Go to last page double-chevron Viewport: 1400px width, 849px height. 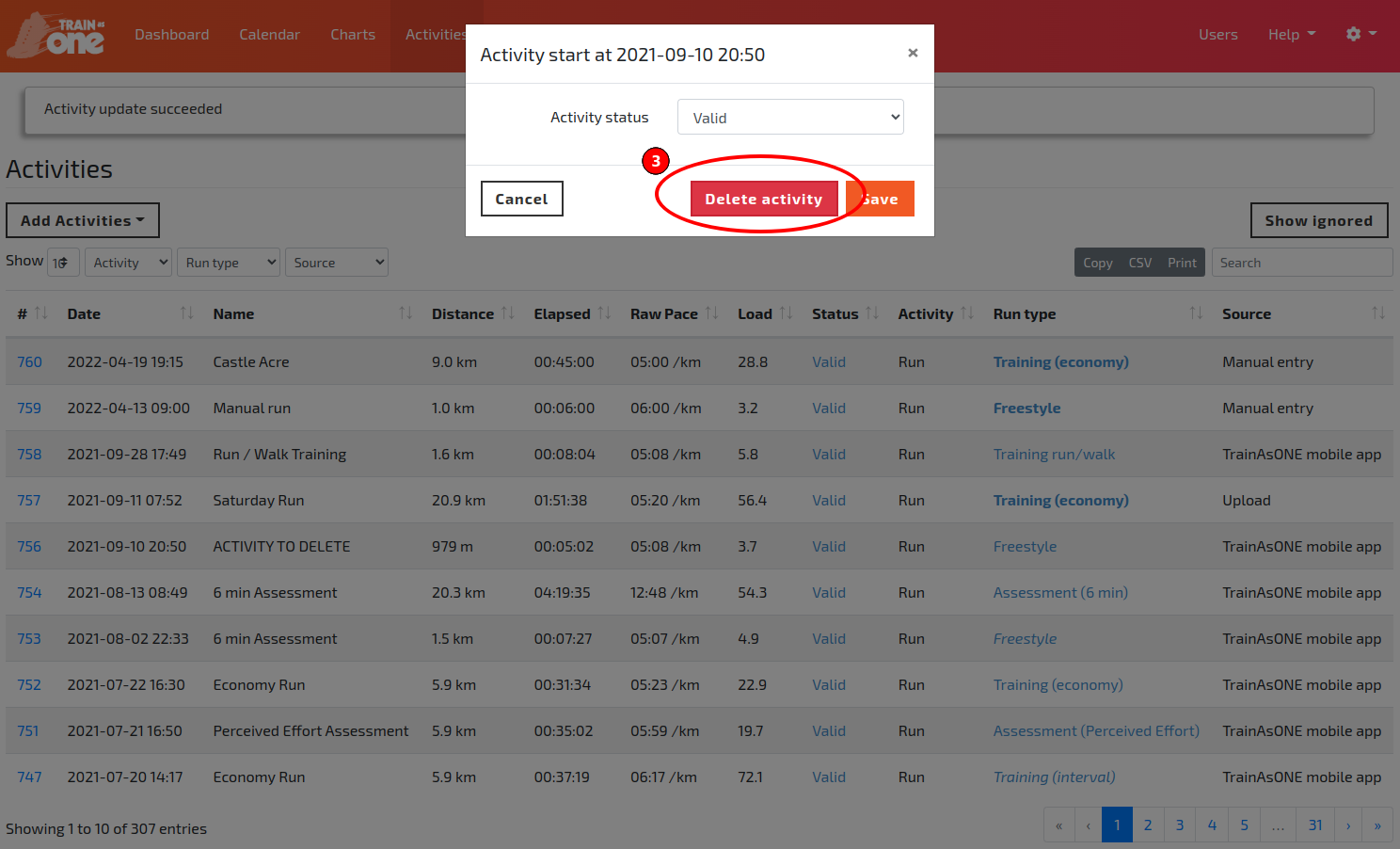click(1377, 825)
